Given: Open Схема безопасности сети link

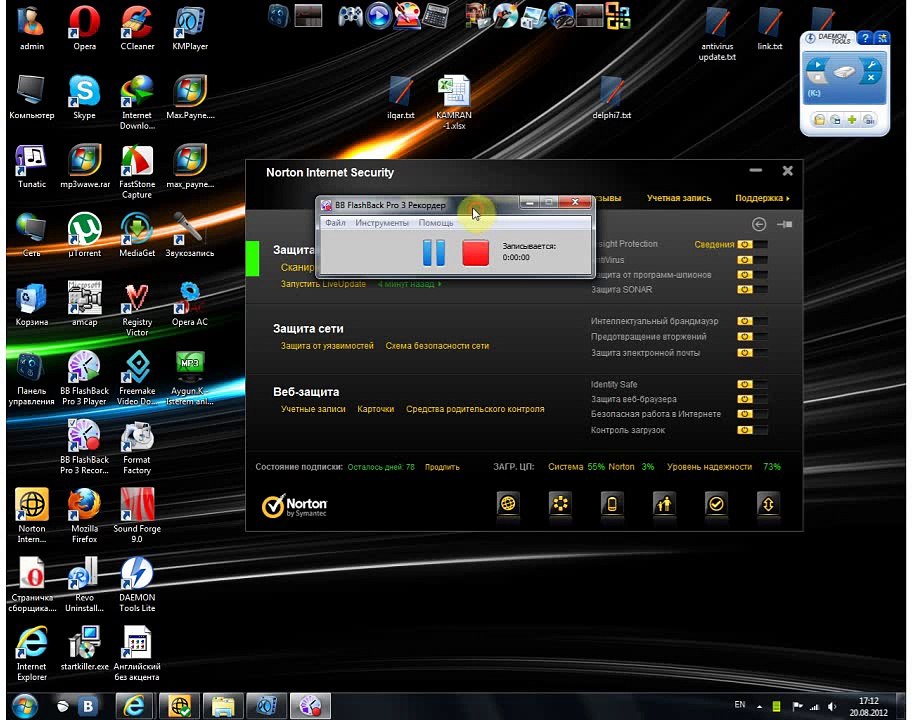Looking at the screenshot, I should pos(437,346).
